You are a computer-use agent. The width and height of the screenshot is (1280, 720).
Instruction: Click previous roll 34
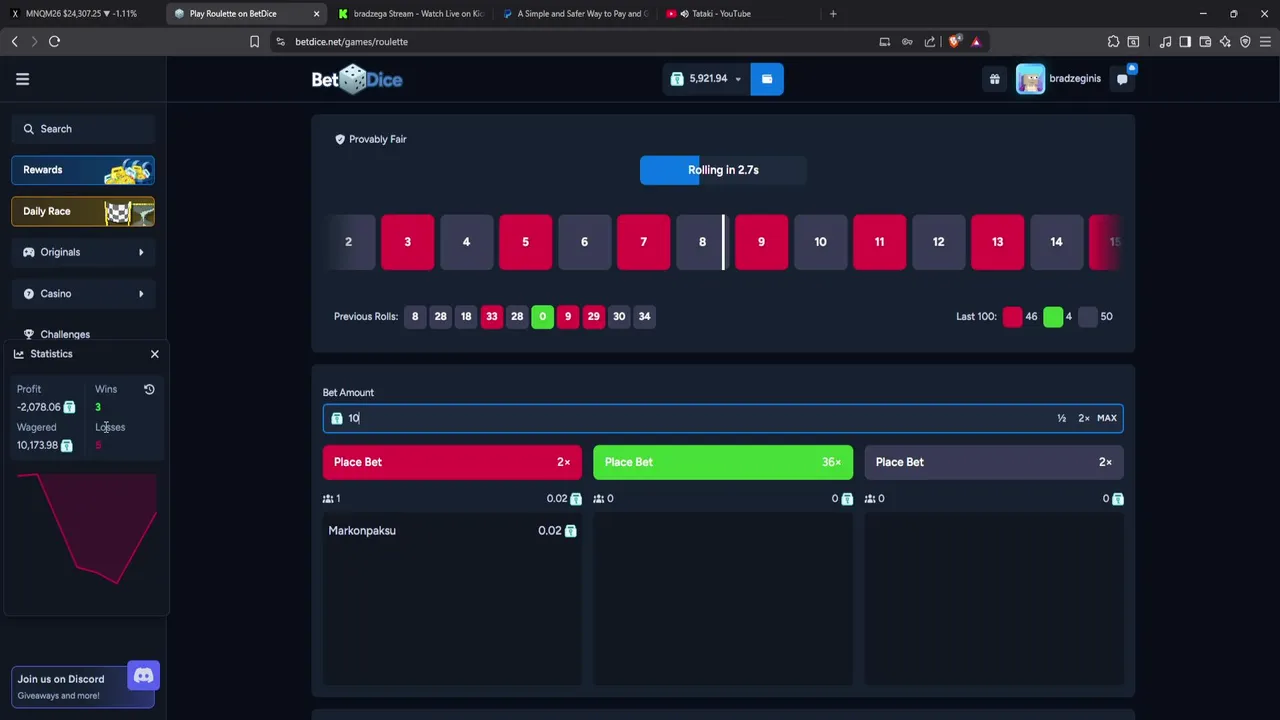[644, 316]
